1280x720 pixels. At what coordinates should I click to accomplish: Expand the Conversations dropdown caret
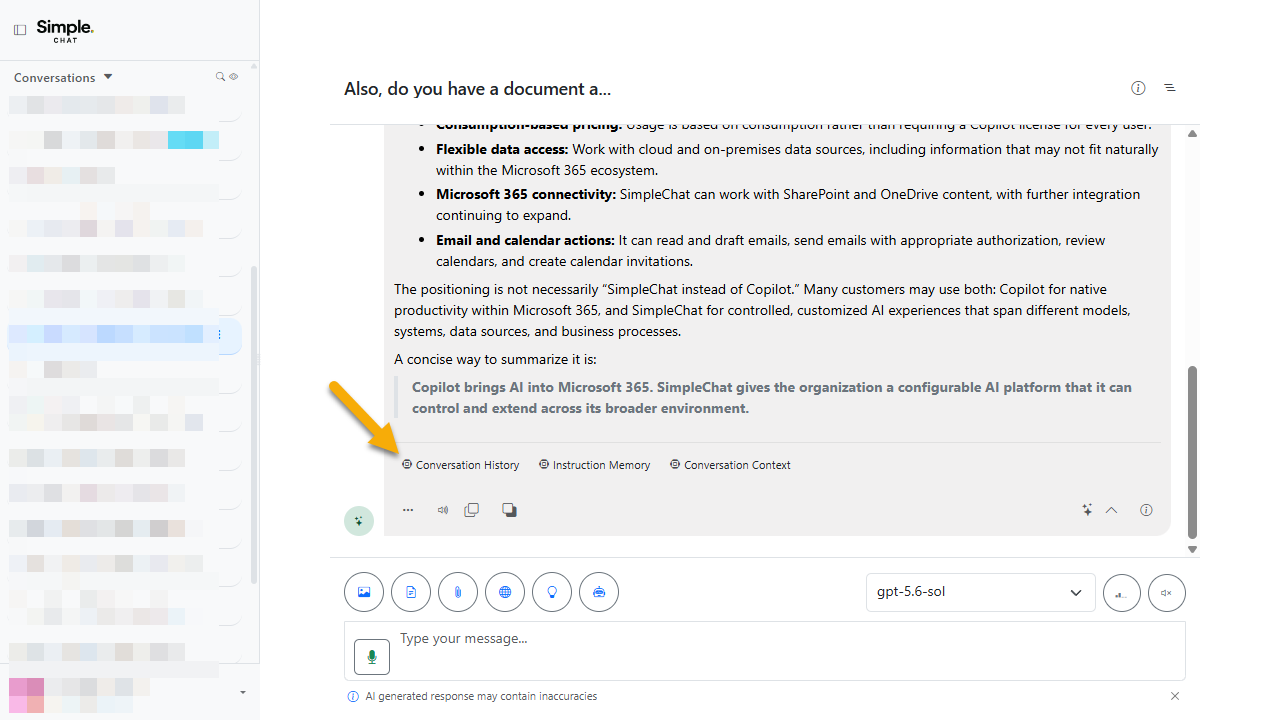pyautogui.click(x=108, y=77)
